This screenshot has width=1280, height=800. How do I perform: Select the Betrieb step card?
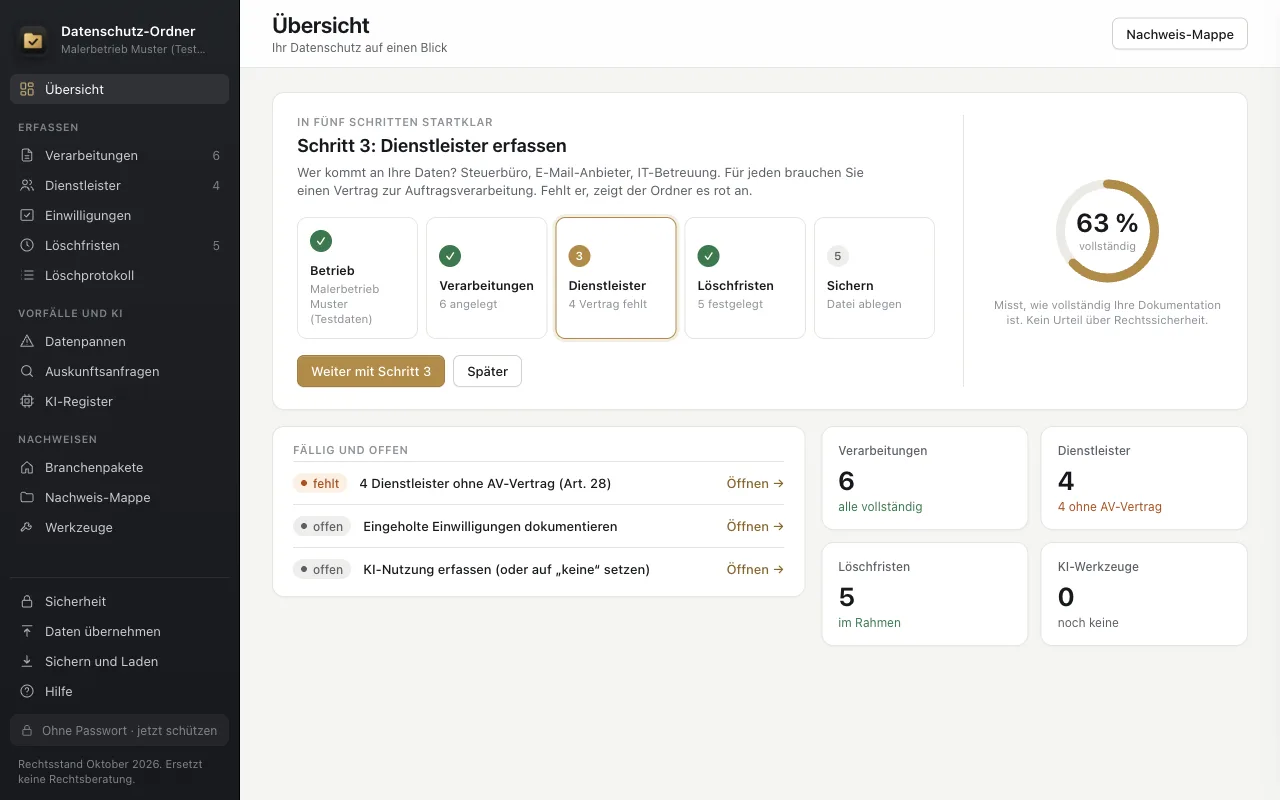click(x=357, y=278)
